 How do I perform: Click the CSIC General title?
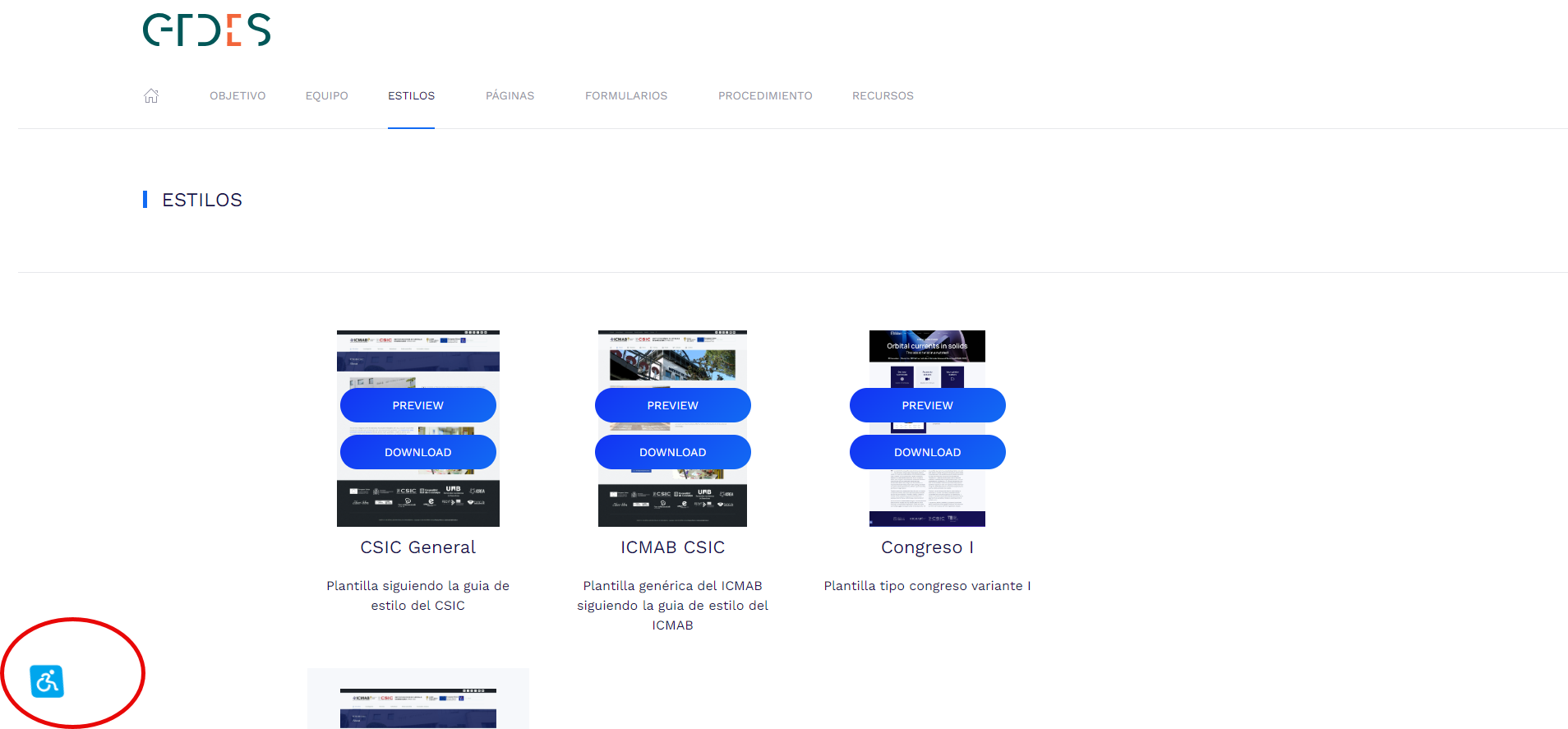(417, 547)
